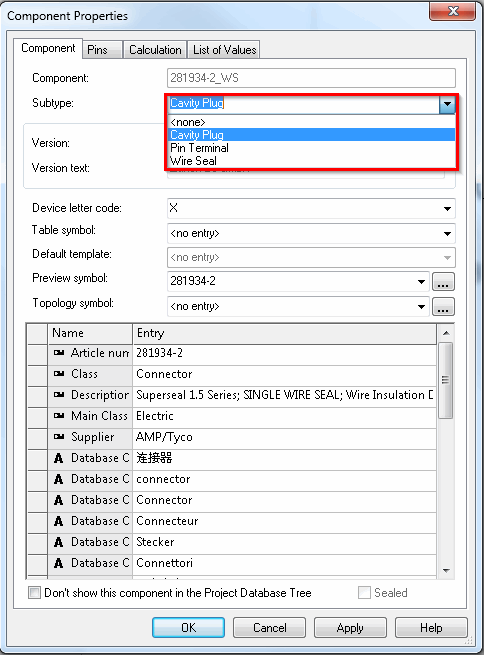Click the text icon beside Connecteur entry
The image size is (484, 655).
[58, 521]
